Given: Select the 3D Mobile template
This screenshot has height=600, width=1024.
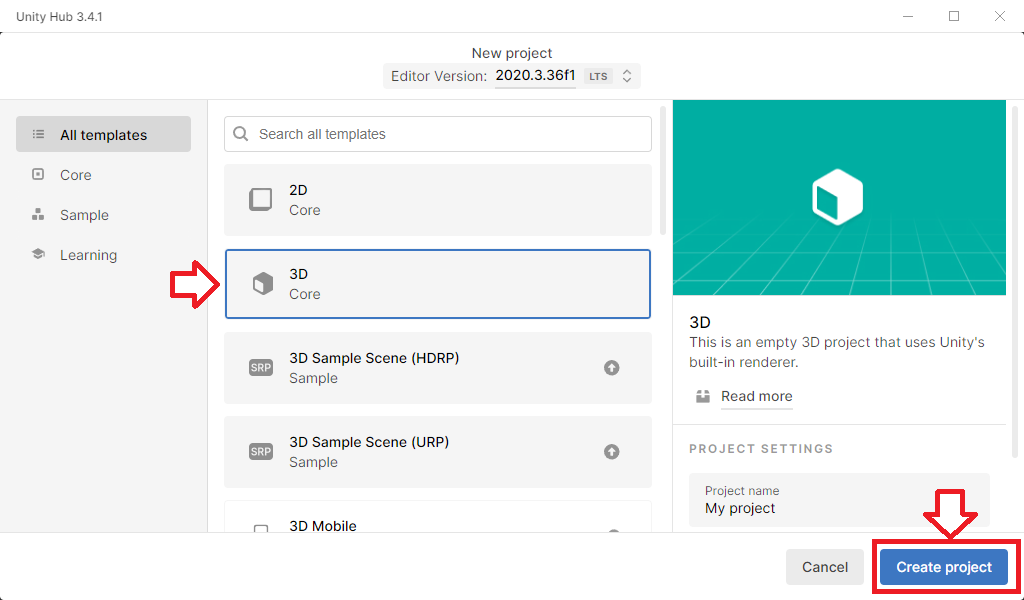Looking at the screenshot, I should point(438,517).
